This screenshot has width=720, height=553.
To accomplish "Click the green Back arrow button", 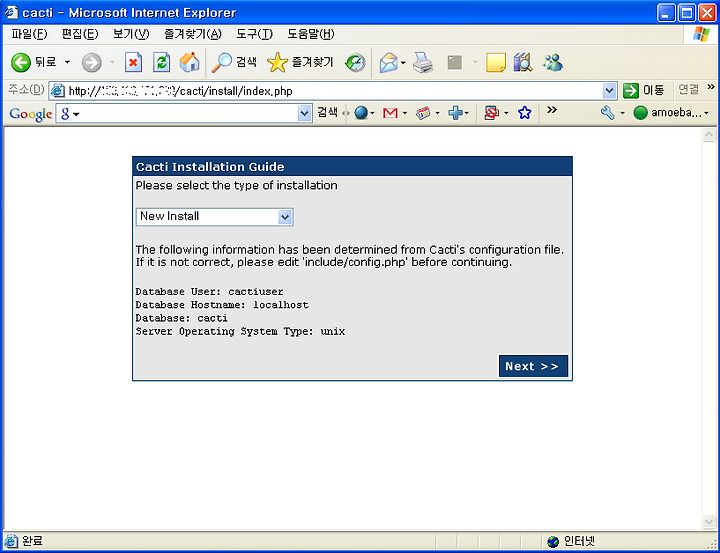I will tap(21, 62).
